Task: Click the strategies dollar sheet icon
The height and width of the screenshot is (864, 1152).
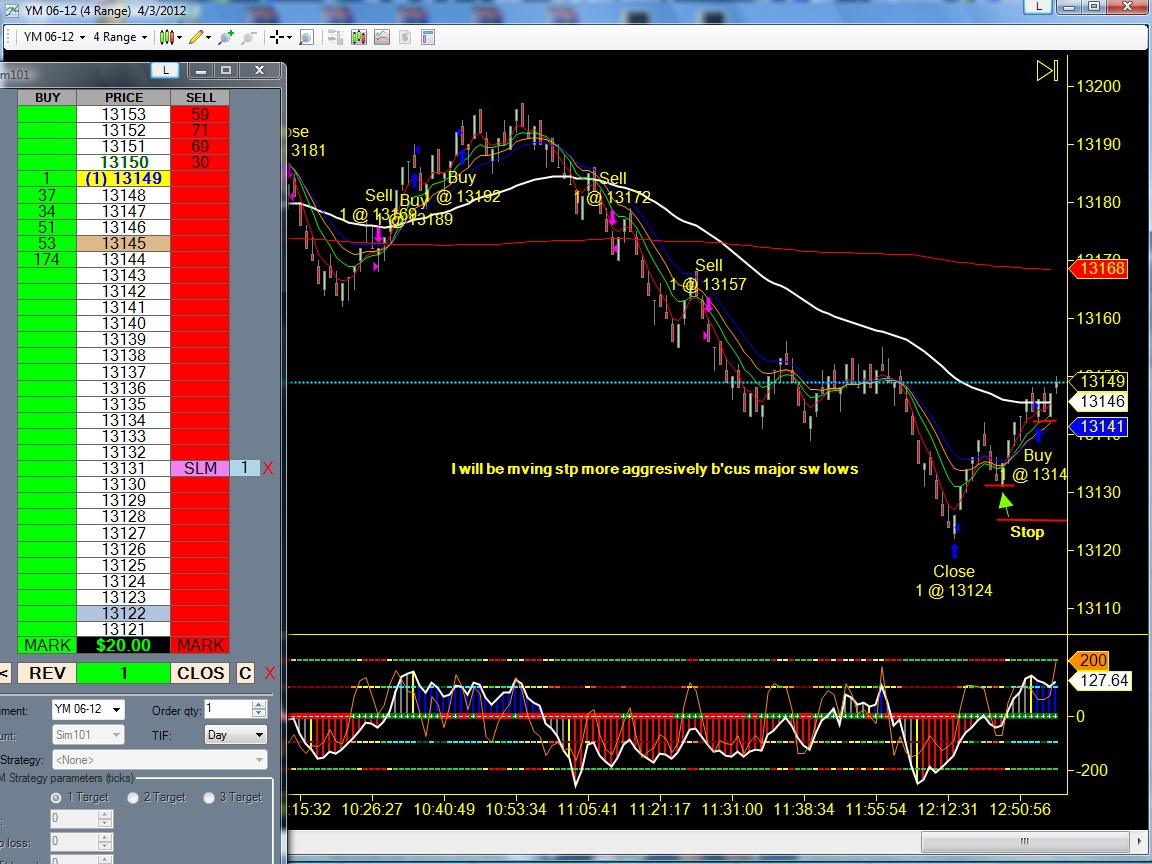Action: point(405,37)
